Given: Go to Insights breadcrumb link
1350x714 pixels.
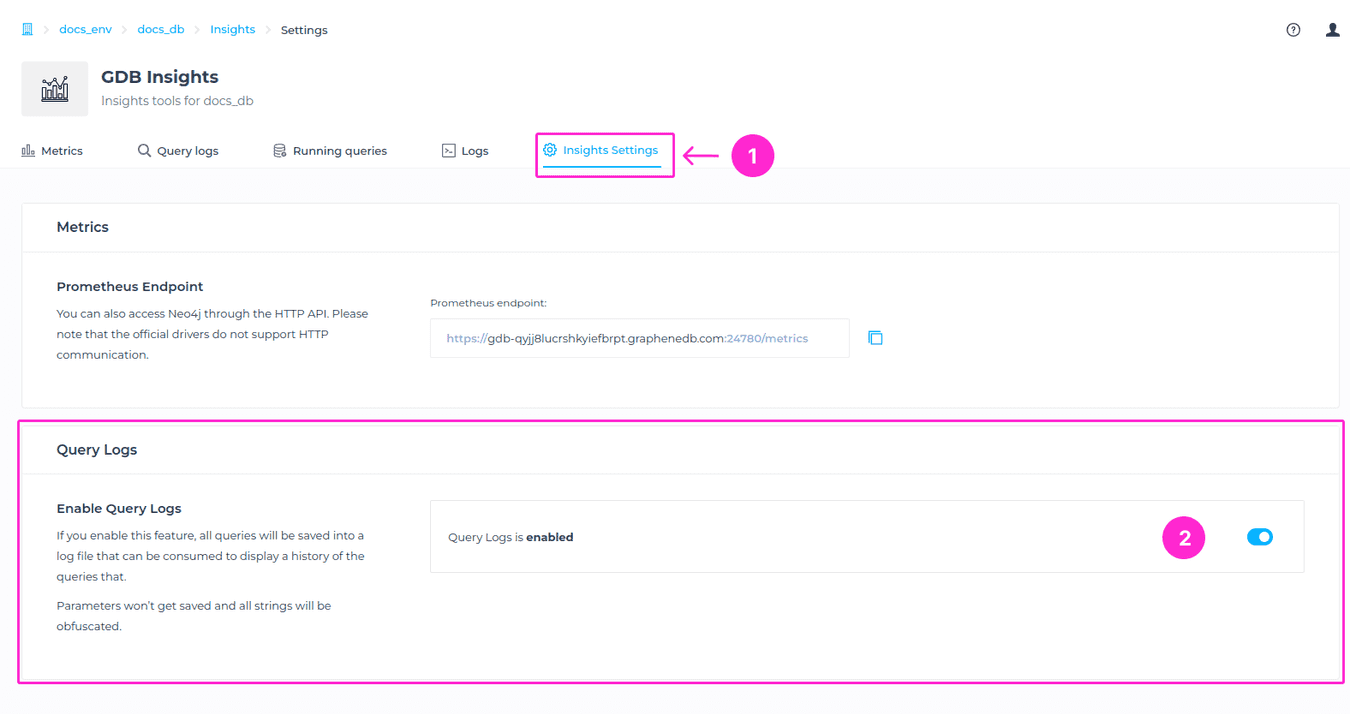Looking at the screenshot, I should [x=232, y=30].
